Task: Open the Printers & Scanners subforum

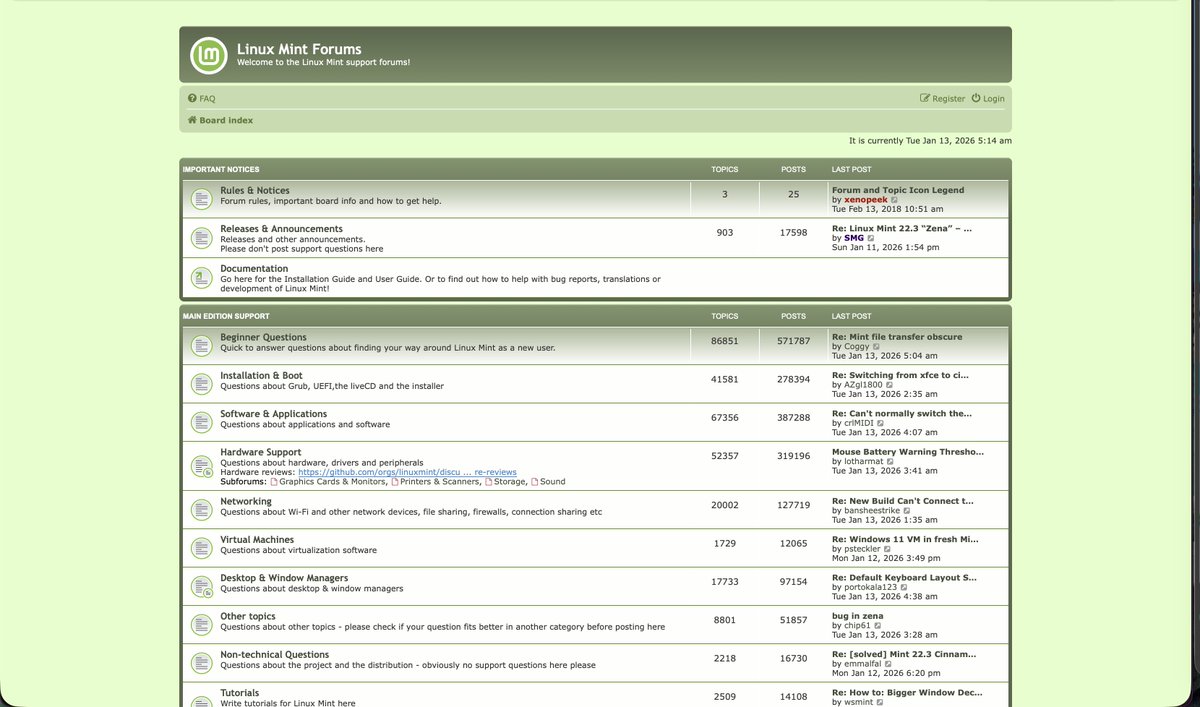Action: pos(439,482)
